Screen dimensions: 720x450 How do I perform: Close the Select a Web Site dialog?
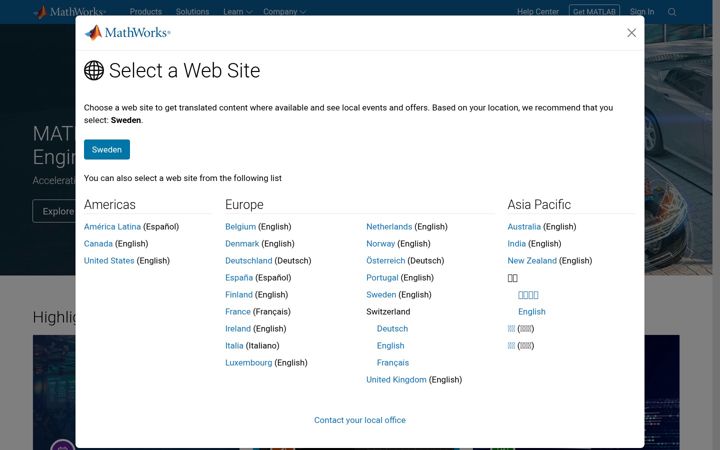(631, 33)
